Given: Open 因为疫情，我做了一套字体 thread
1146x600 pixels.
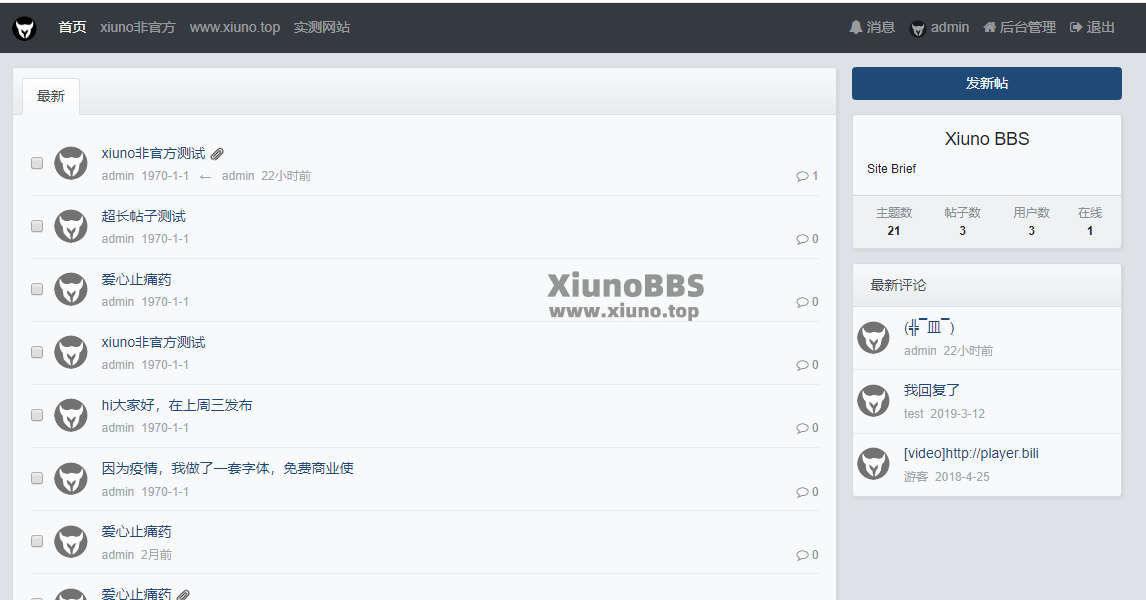Looking at the screenshot, I should 227,468.
